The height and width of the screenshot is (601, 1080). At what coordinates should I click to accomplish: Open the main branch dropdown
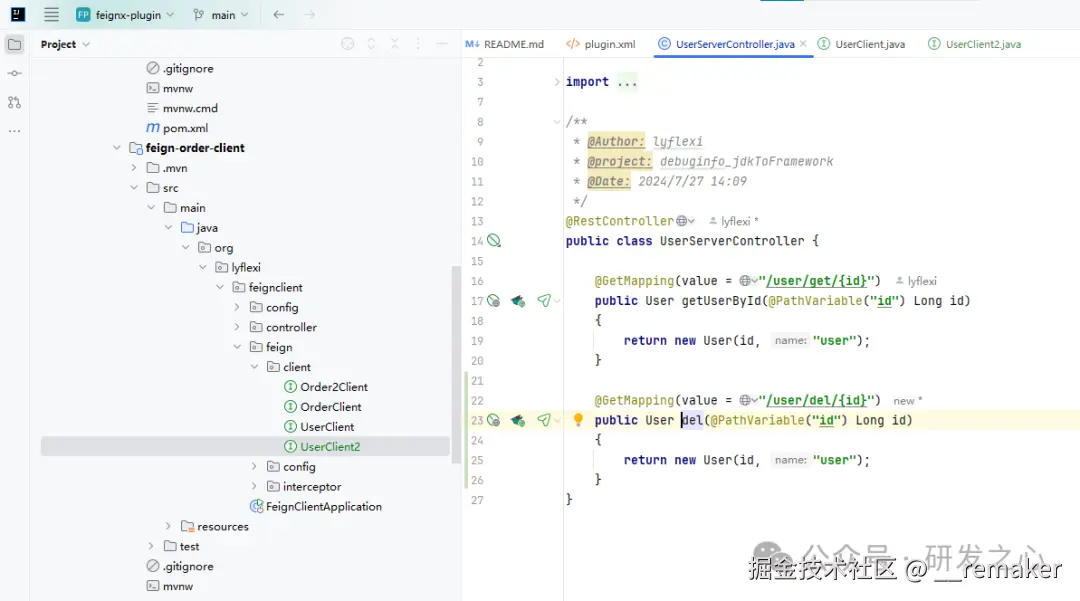point(220,14)
